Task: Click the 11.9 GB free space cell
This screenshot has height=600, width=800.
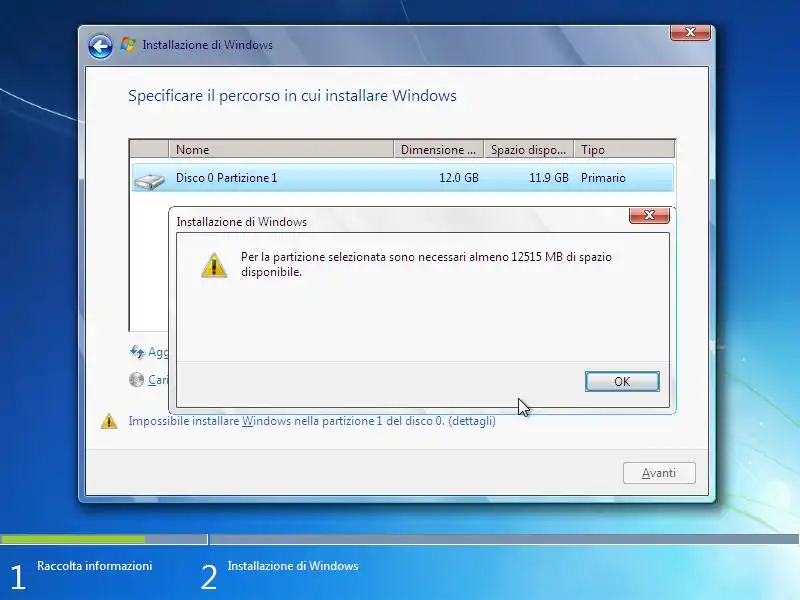Action: (548, 178)
